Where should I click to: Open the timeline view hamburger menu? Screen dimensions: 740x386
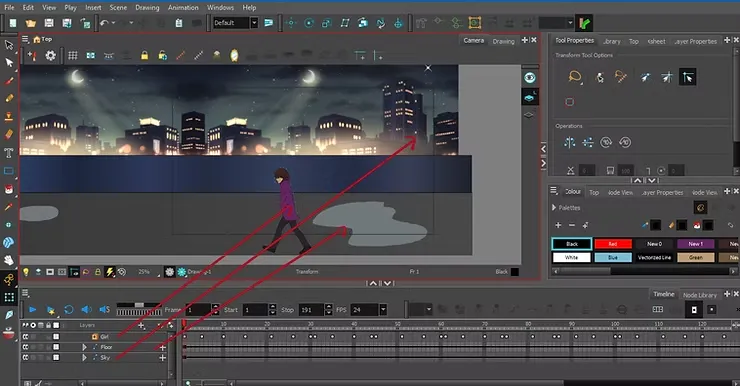tap(25, 293)
